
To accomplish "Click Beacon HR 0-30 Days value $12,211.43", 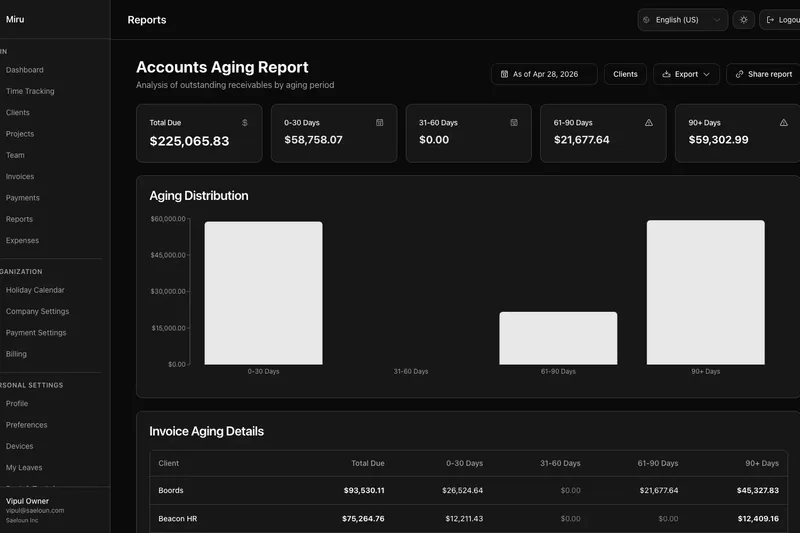I will click(464, 519).
